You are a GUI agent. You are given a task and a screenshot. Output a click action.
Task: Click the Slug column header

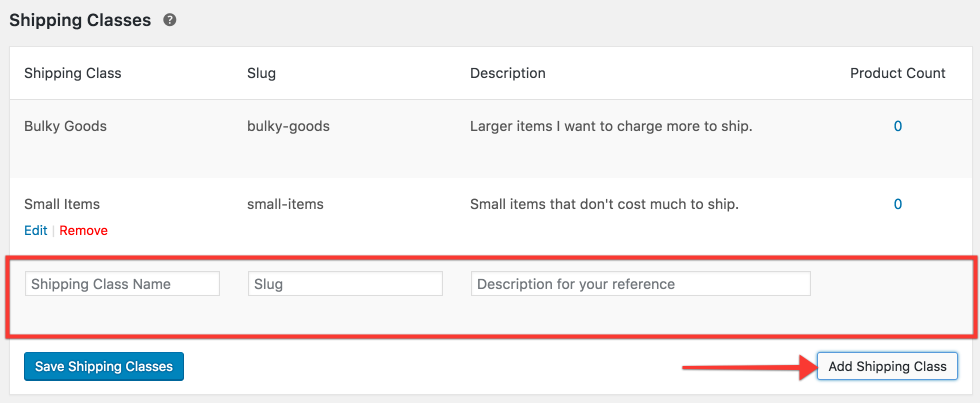pyautogui.click(x=262, y=73)
